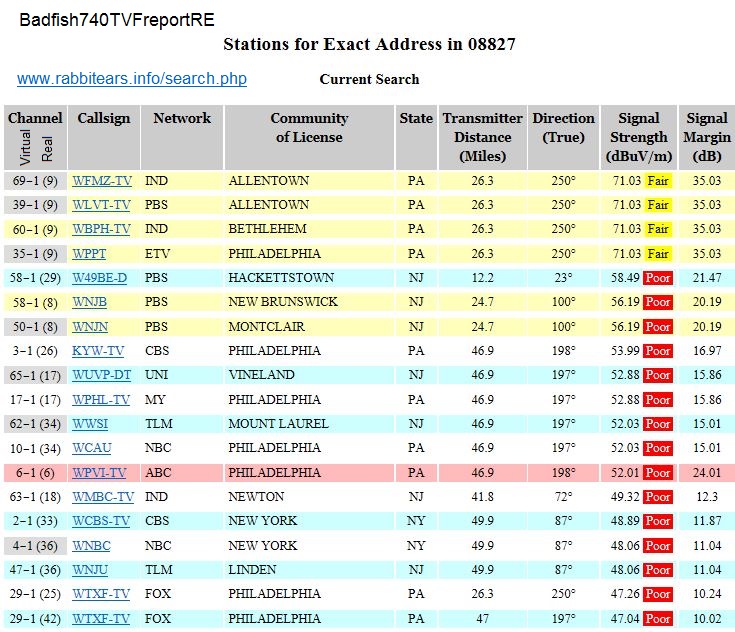
Task: Click the WPVI-TV ABC callsign link
Action: click(x=99, y=472)
